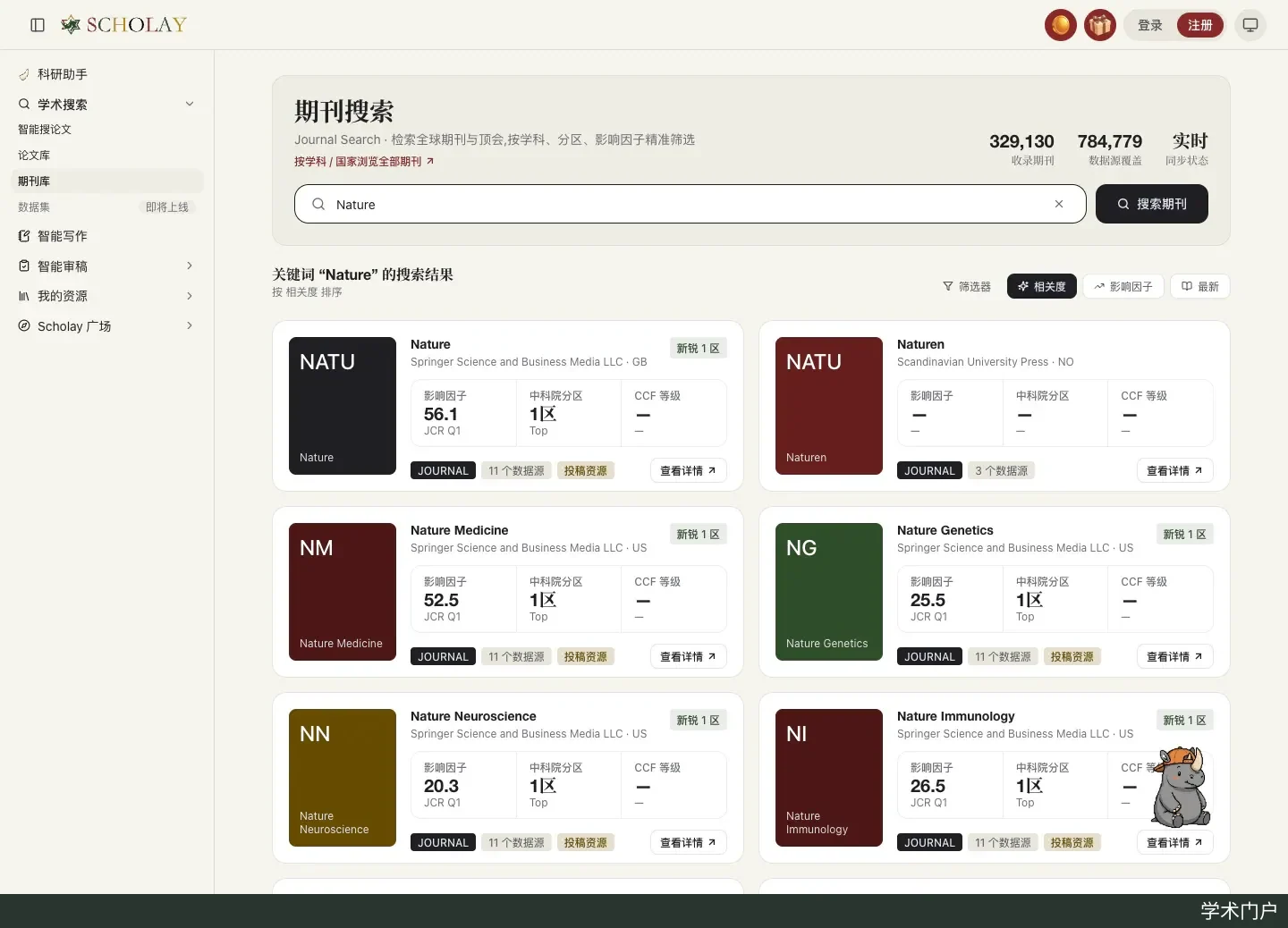The width and height of the screenshot is (1288, 928).
Task: View details for Nature Medicine
Action: point(688,656)
